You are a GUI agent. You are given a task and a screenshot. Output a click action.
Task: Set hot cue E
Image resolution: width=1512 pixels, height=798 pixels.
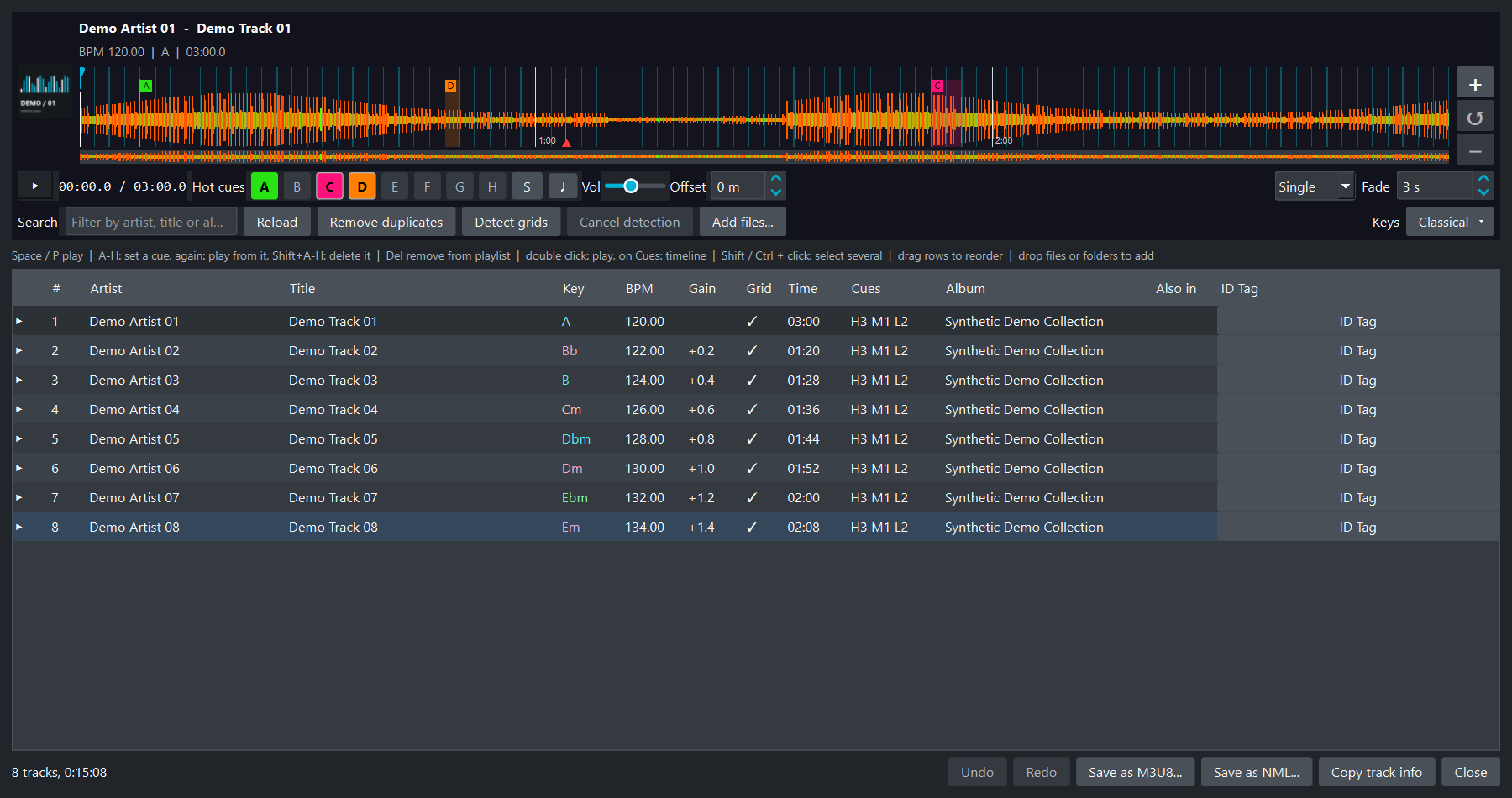tap(395, 186)
